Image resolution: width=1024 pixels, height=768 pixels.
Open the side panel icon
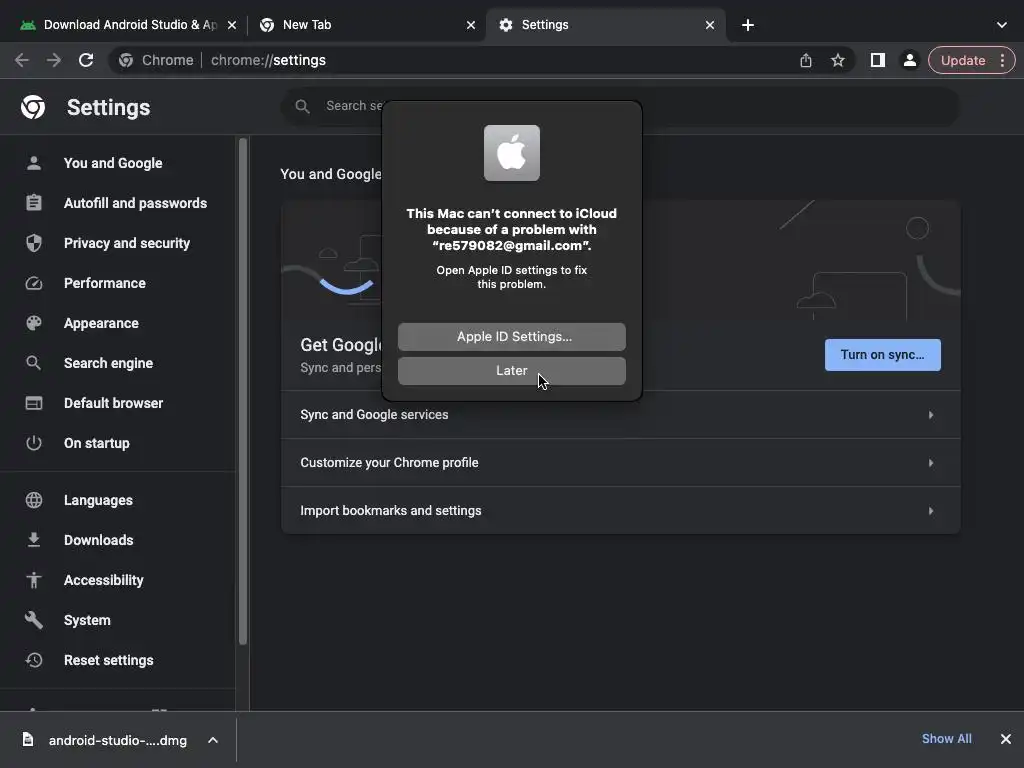[878, 60]
